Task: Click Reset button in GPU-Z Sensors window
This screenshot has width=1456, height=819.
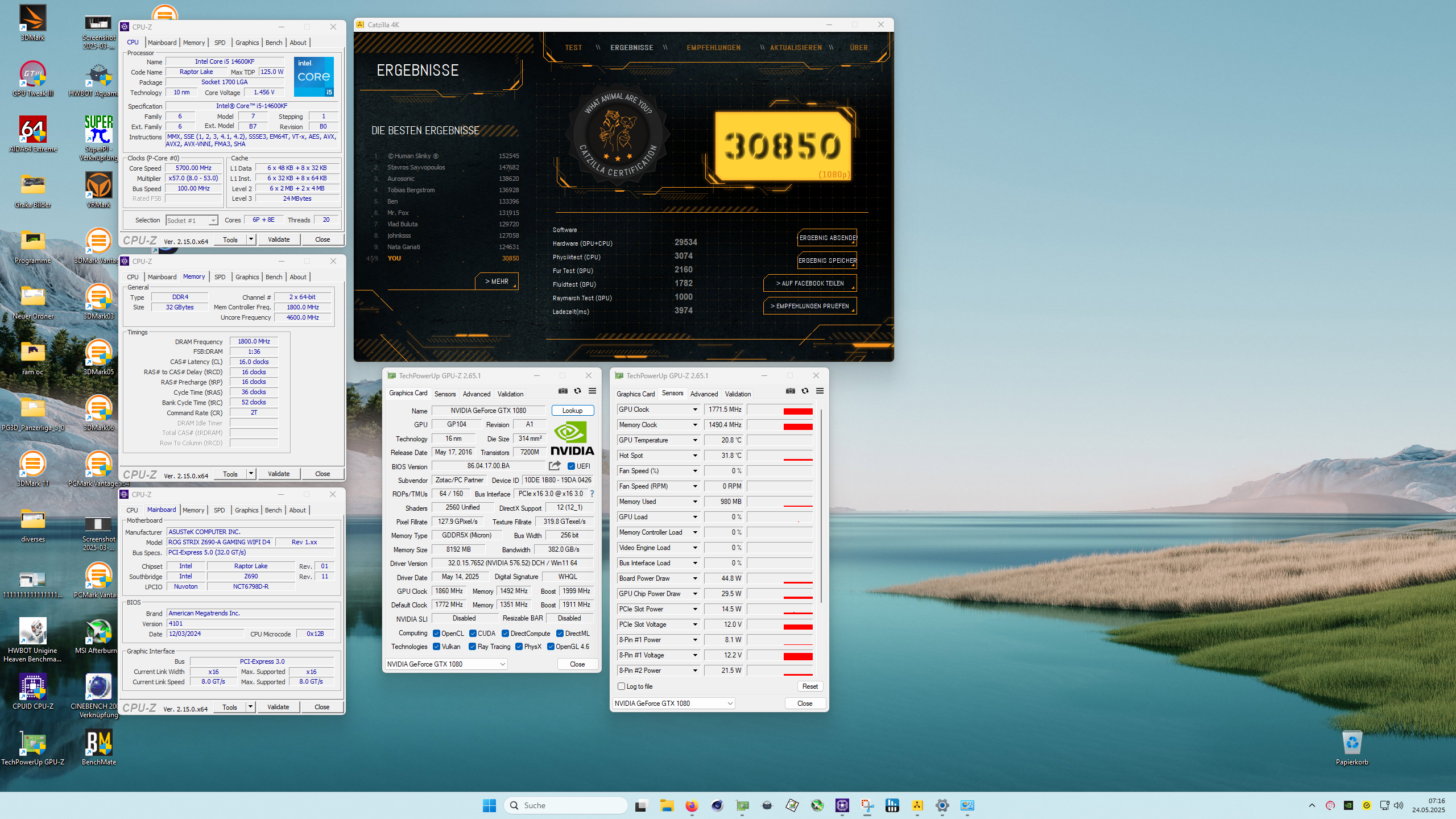Action: click(x=810, y=686)
